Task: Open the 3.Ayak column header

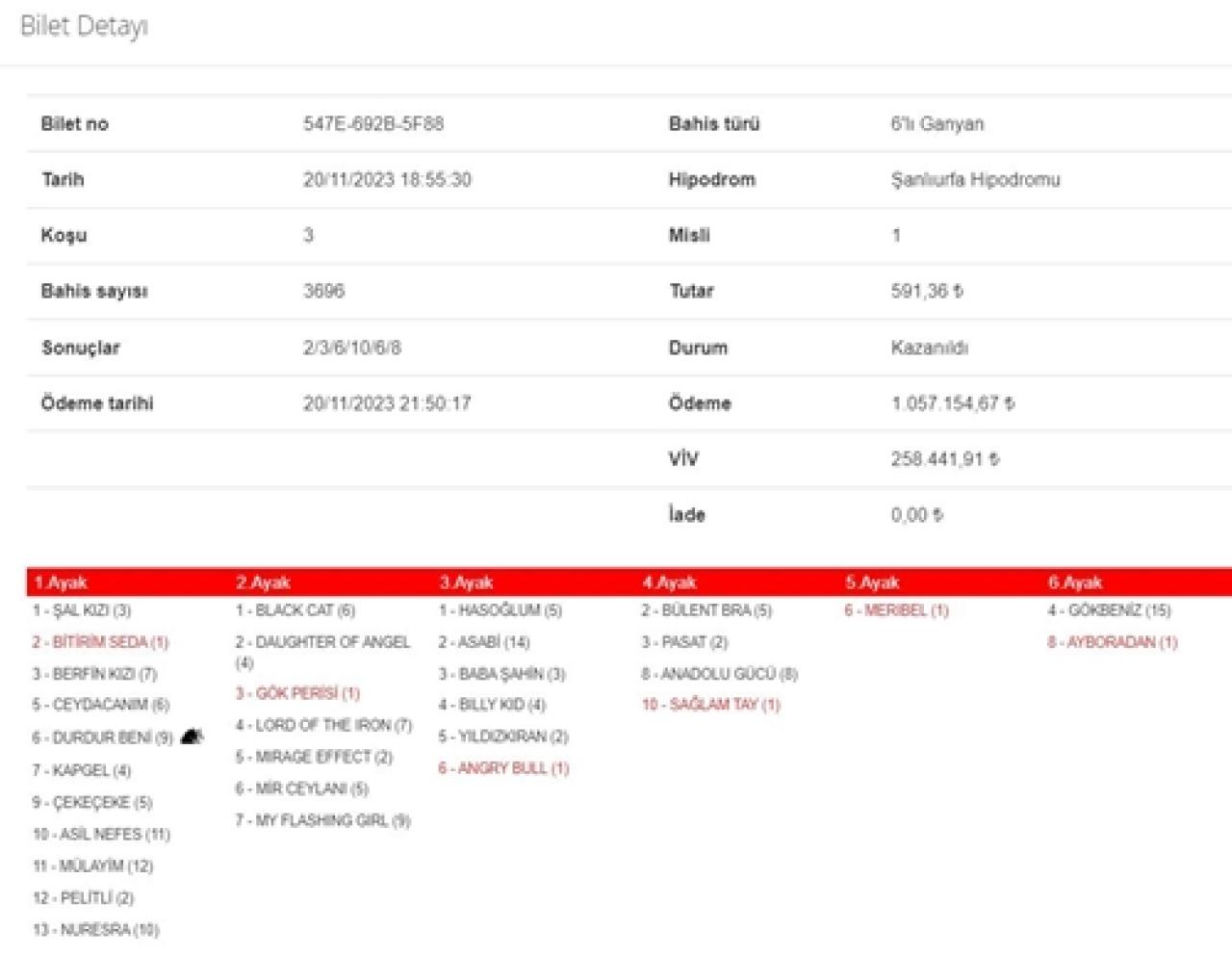Action: pos(466,582)
